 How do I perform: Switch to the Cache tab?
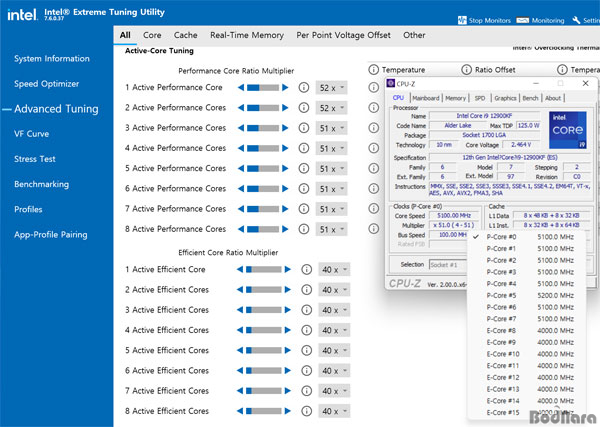(186, 35)
